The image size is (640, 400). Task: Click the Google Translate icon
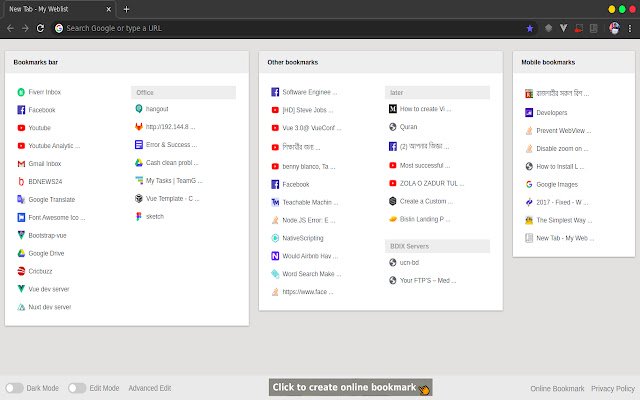click(21, 200)
